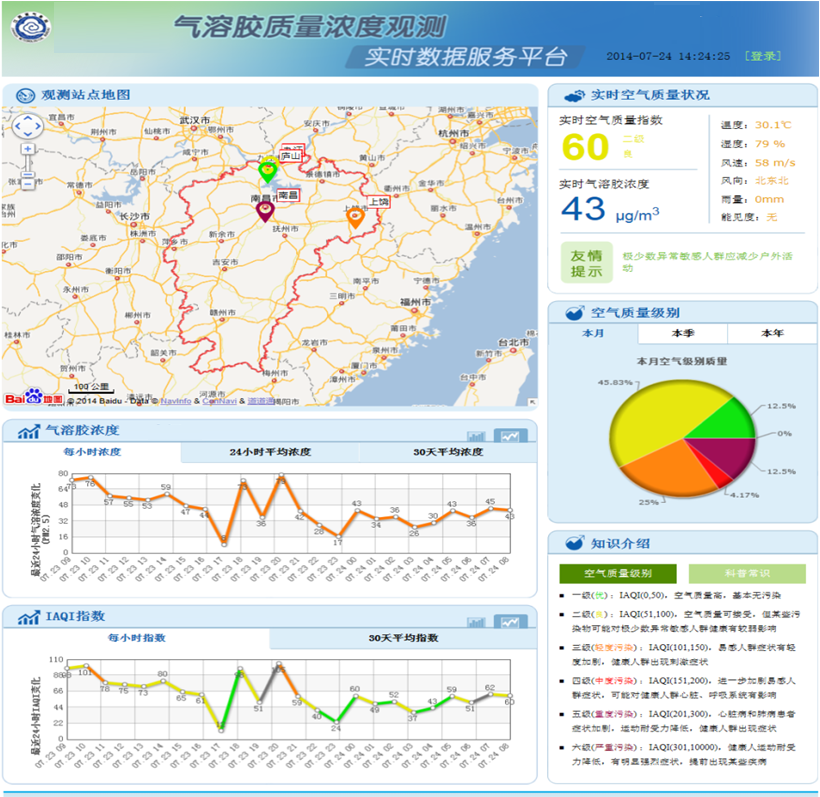Viewport: 820px width, 797px height.
Task: Select the green 庐山 station marker
Action: [267, 170]
